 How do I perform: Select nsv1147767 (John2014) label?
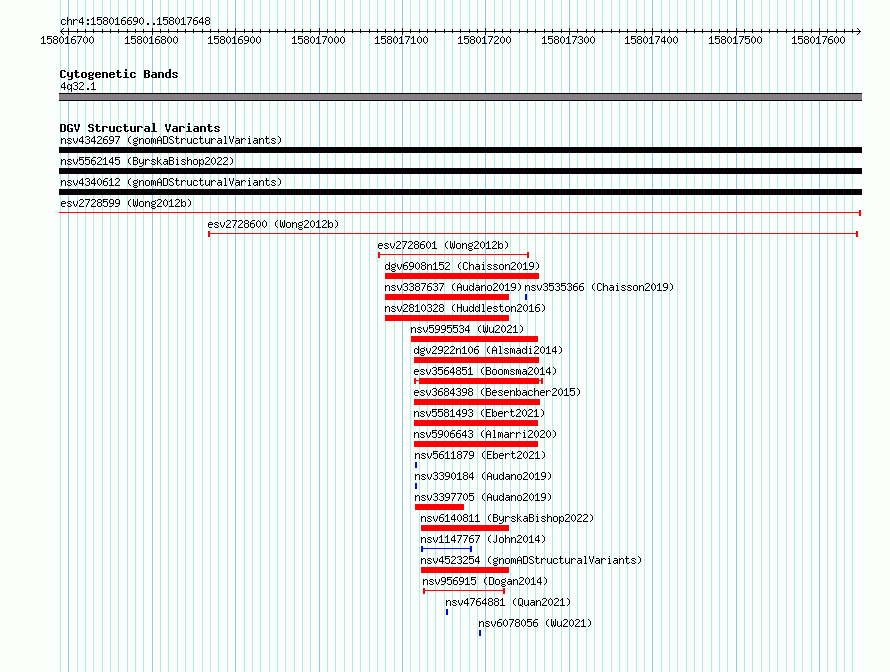[483, 539]
